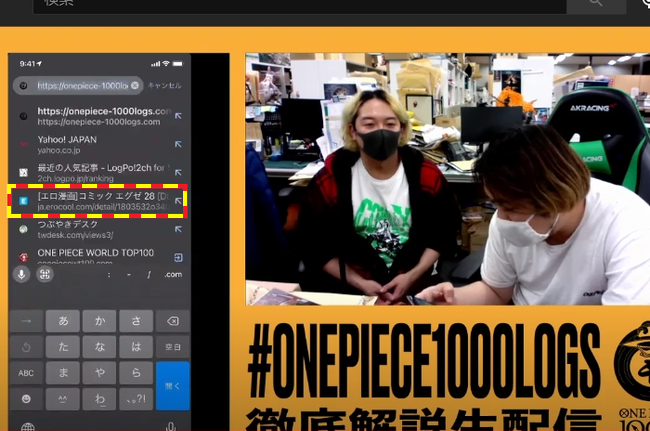
Task: Tap the な key on the keyboard
Action: point(99,347)
